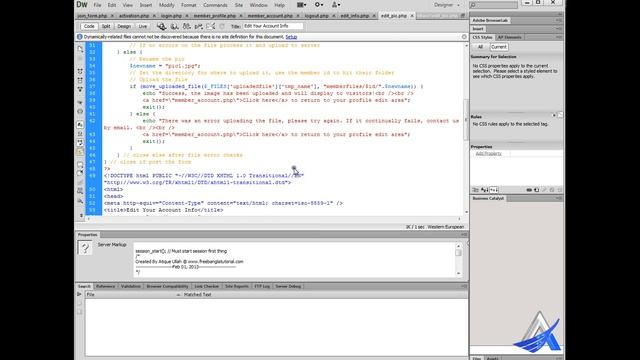Click Select Parent Tag icon
Image resolution: width=640 pixels, height=360 pixels.
pyautogui.click(x=80, y=102)
